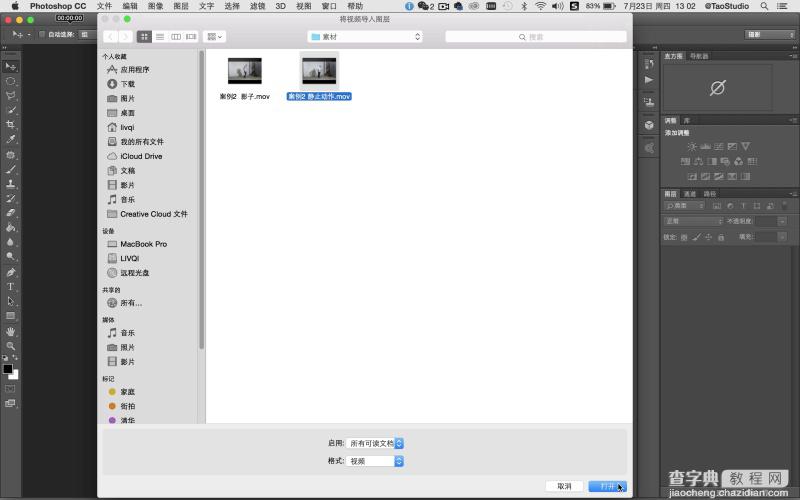Select the Zoom tool in toolbar

[x=10, y=346]
